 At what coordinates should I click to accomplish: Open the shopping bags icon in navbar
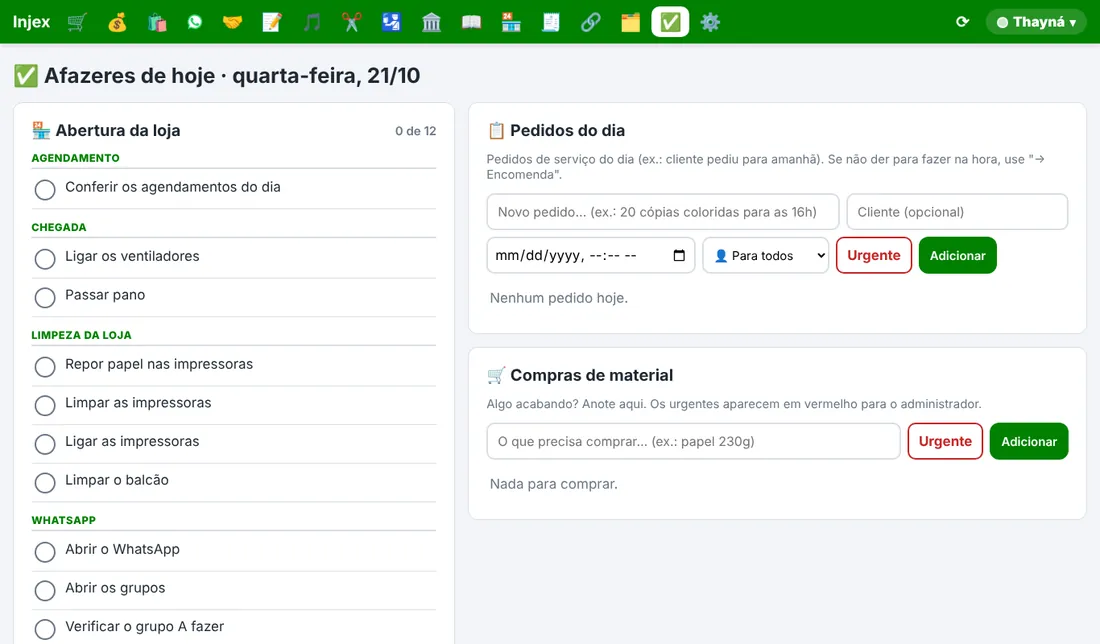[x=157, y=22]
